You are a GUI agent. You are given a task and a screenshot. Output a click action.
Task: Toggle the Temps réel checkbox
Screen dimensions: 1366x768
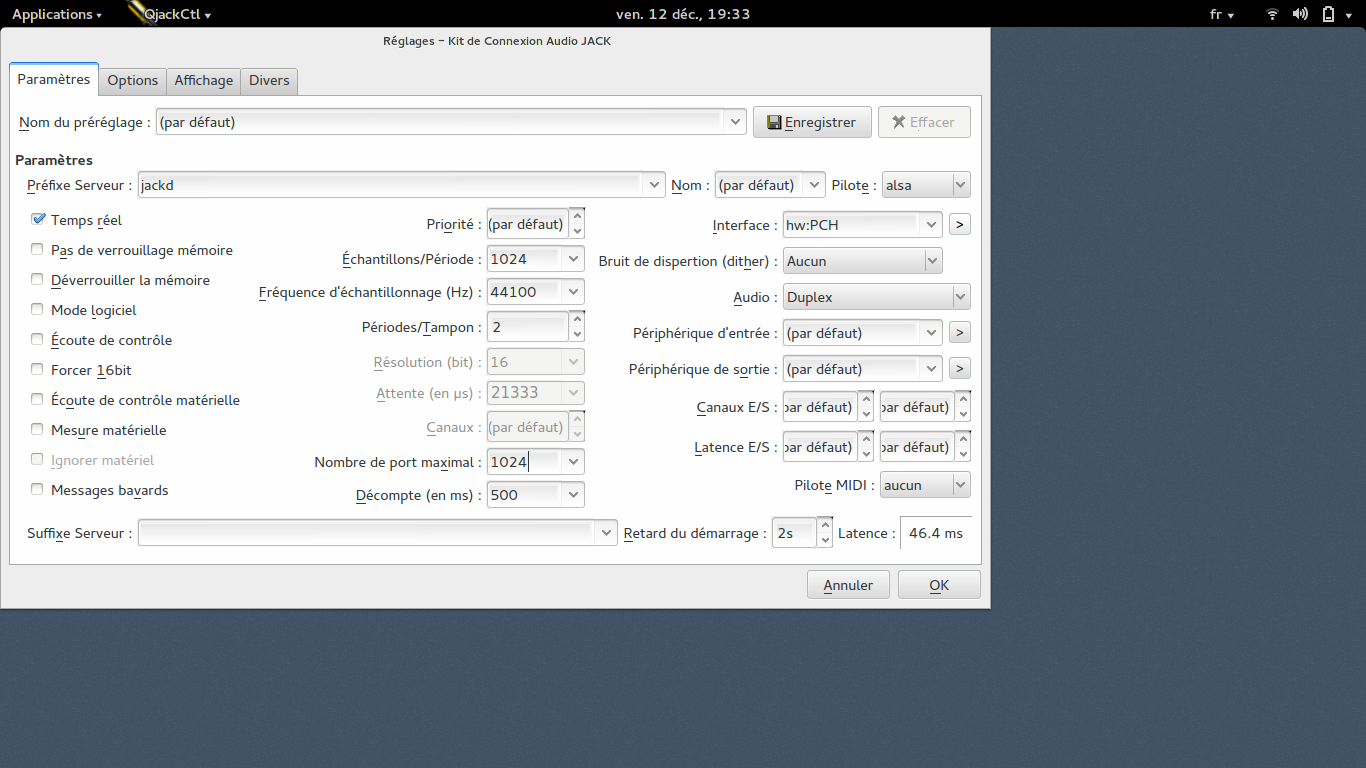[x=38, y=220]
